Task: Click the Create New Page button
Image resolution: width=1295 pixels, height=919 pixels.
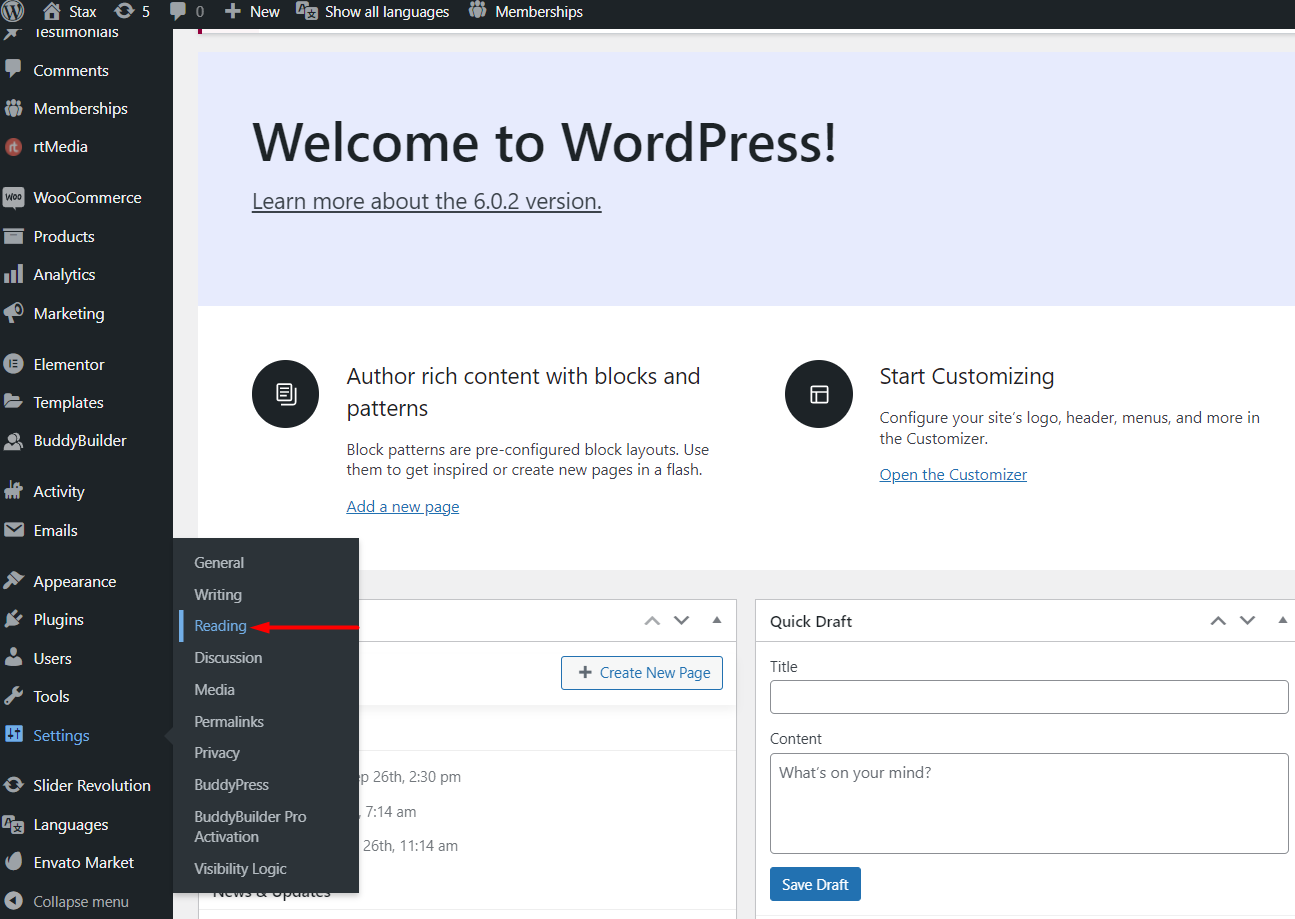Action: click(x=641, y=672)
